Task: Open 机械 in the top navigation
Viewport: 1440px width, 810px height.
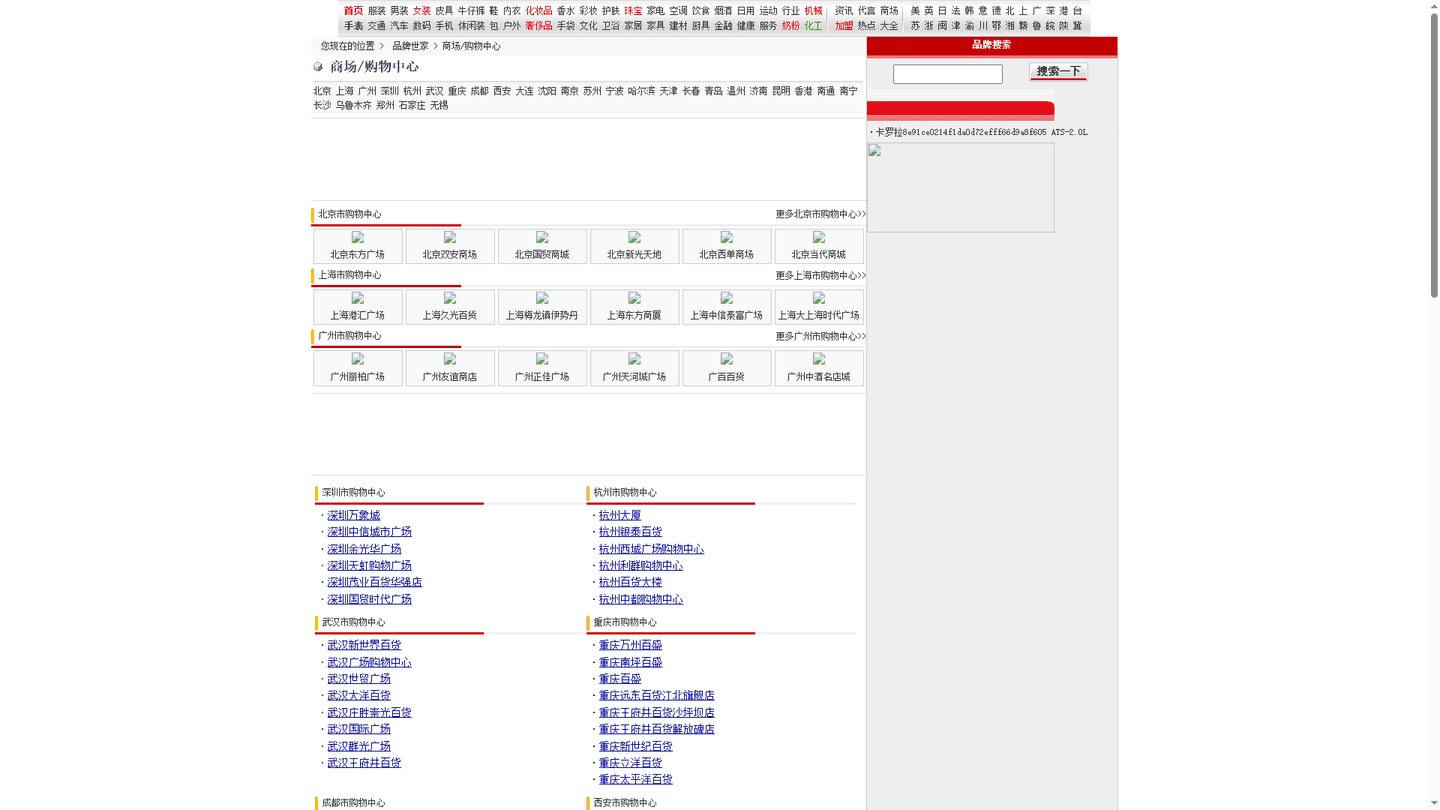Action: point(813,11)
